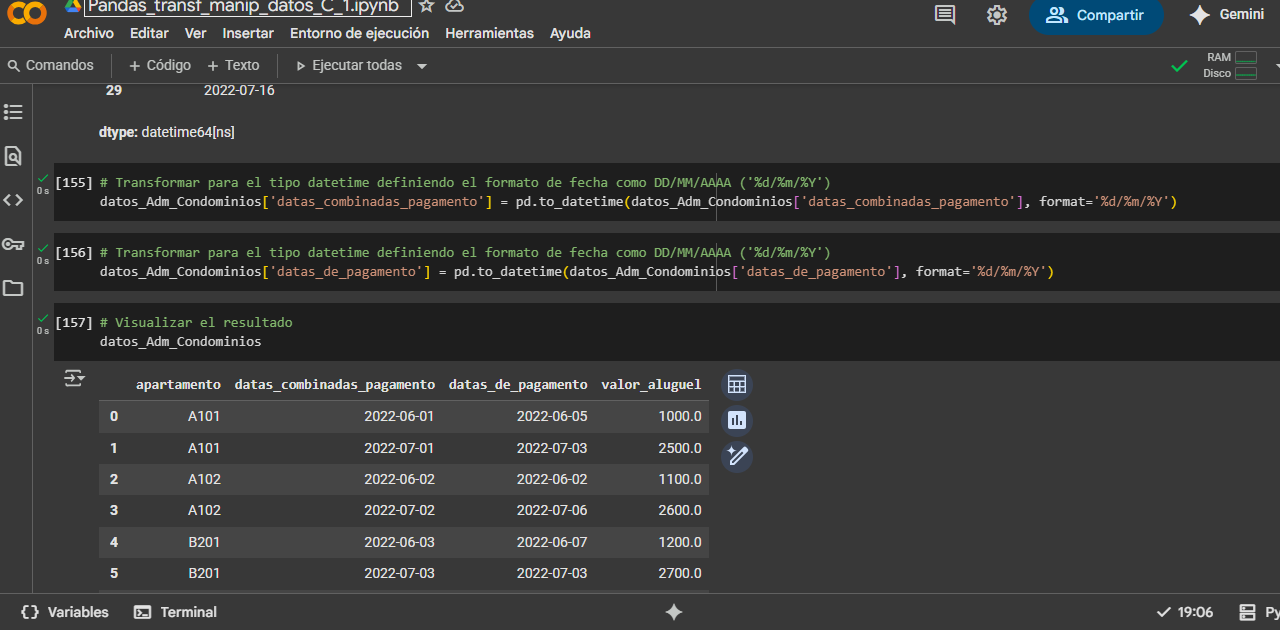Click the green connected checkmark icon
The height and width of the screenshot is (630, 1280).
pyautogui.click(x=1180, y=66)
